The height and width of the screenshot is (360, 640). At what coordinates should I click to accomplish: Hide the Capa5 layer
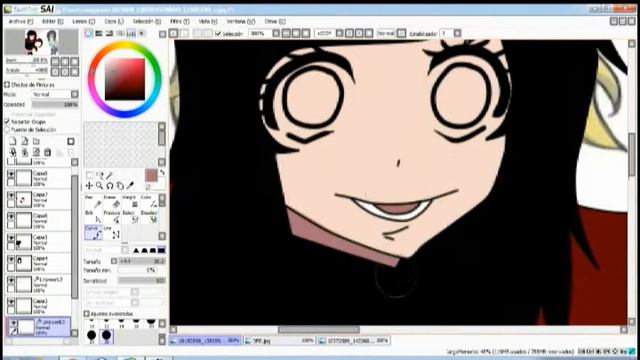click(11, 238)
